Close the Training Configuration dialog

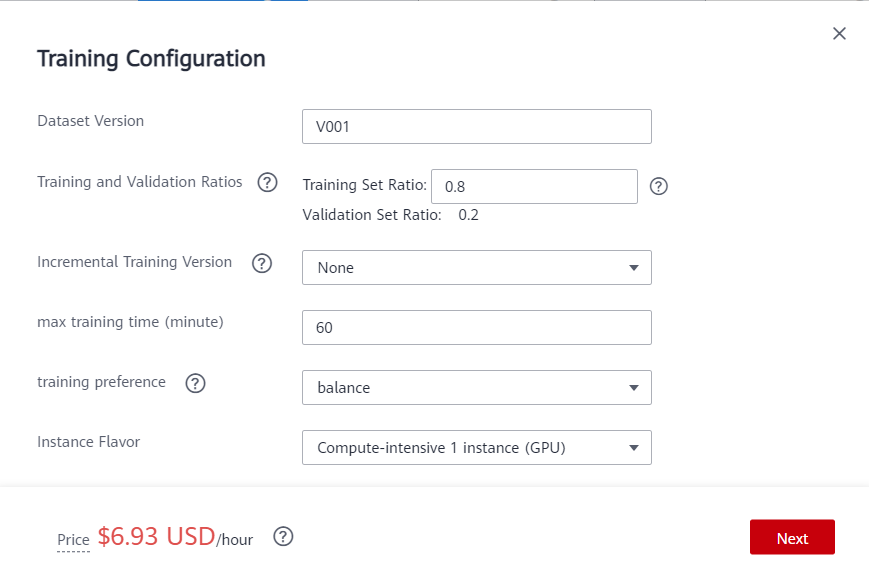tap(839, 34)
